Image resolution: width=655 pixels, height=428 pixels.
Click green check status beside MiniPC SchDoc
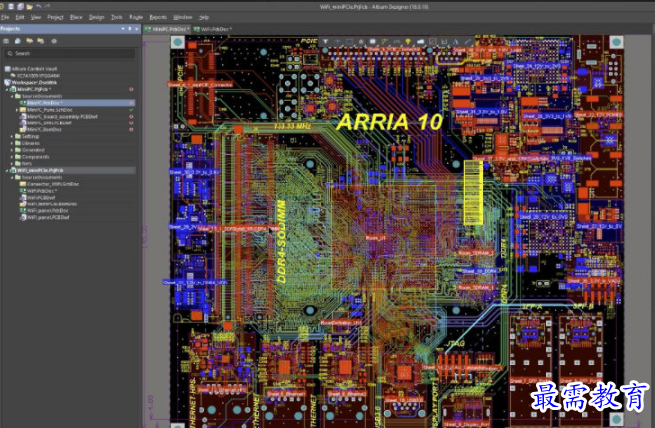click(x=131, y=110)
